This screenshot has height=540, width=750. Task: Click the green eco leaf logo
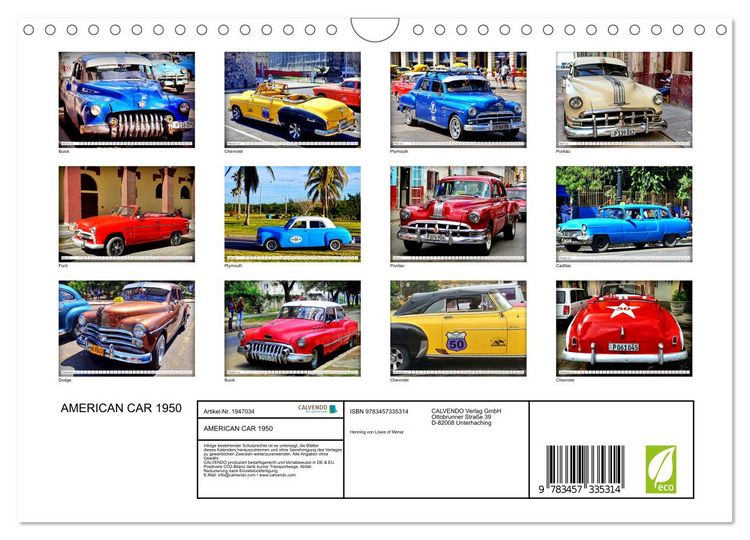tap(661, 469)
